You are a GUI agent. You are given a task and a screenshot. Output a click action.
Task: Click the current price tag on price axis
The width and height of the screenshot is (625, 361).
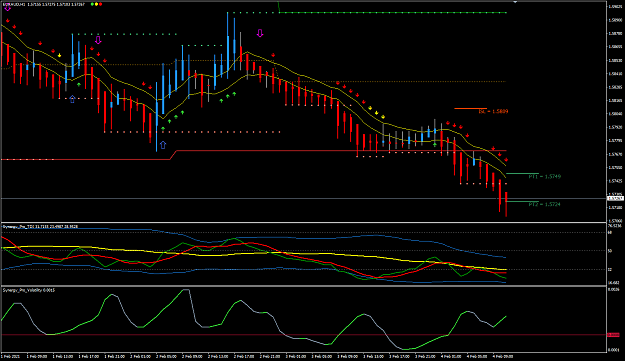(x=615, y=198)
